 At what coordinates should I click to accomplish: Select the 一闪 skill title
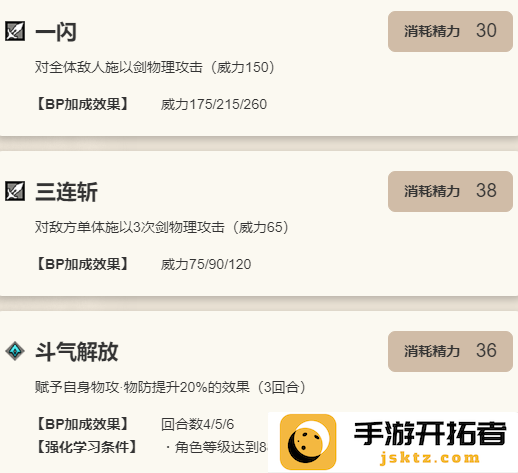[x=56, y=32]
